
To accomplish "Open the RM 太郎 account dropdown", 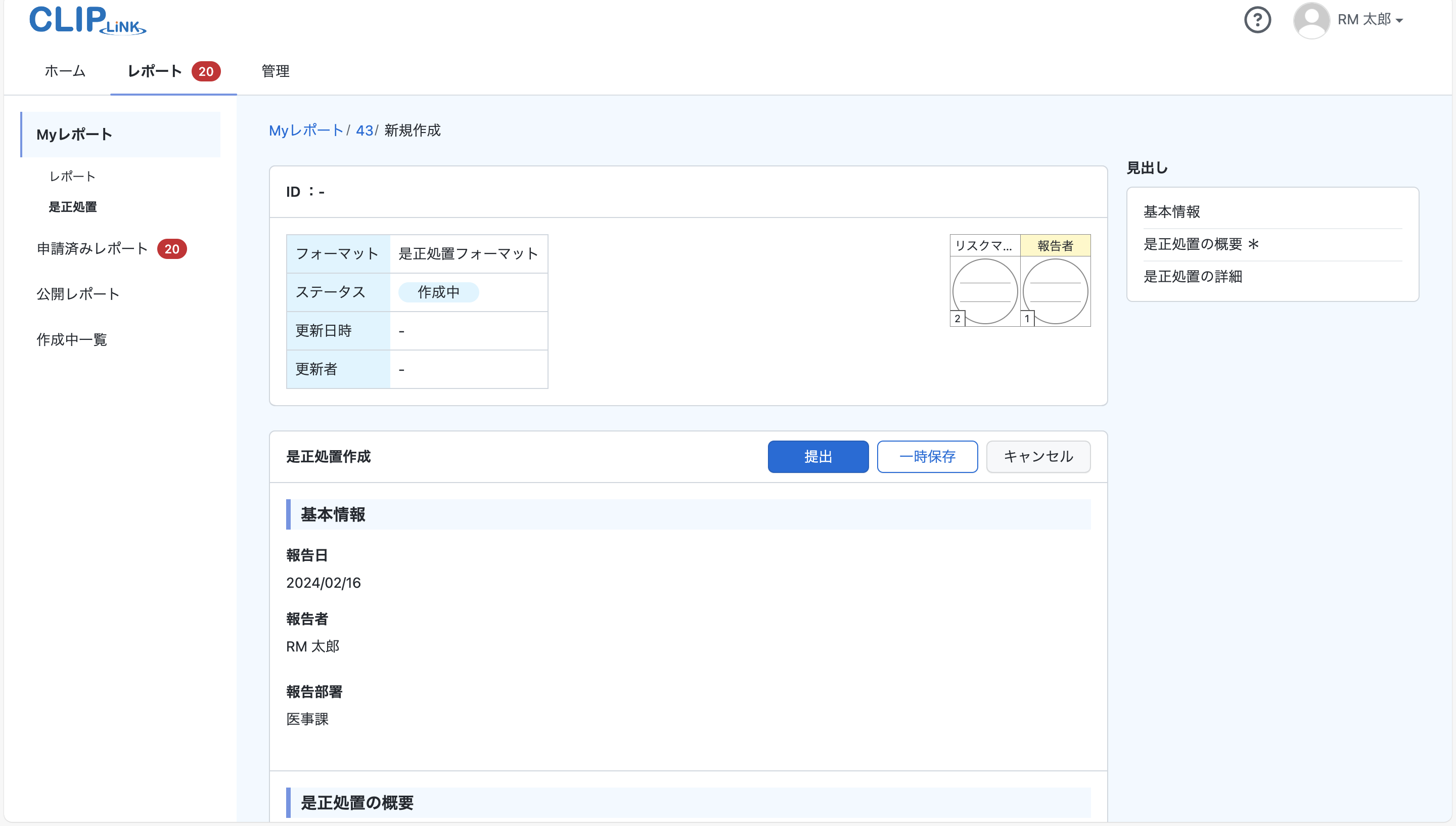I will pos(1371,19).
